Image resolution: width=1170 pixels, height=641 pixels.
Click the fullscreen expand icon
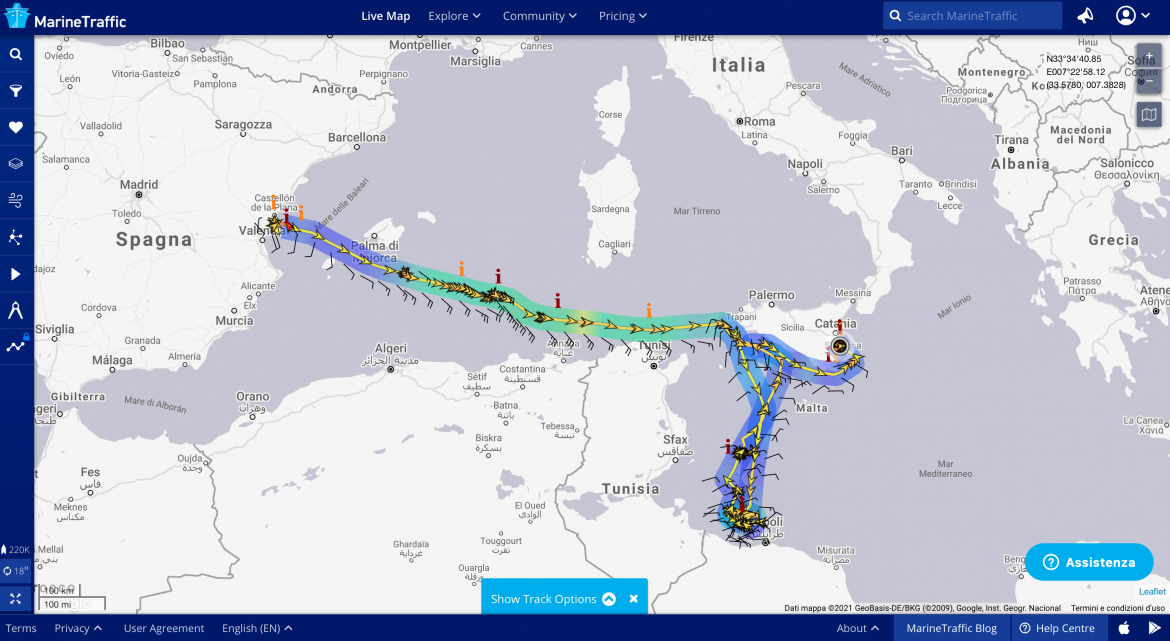(x=16, y=598)
